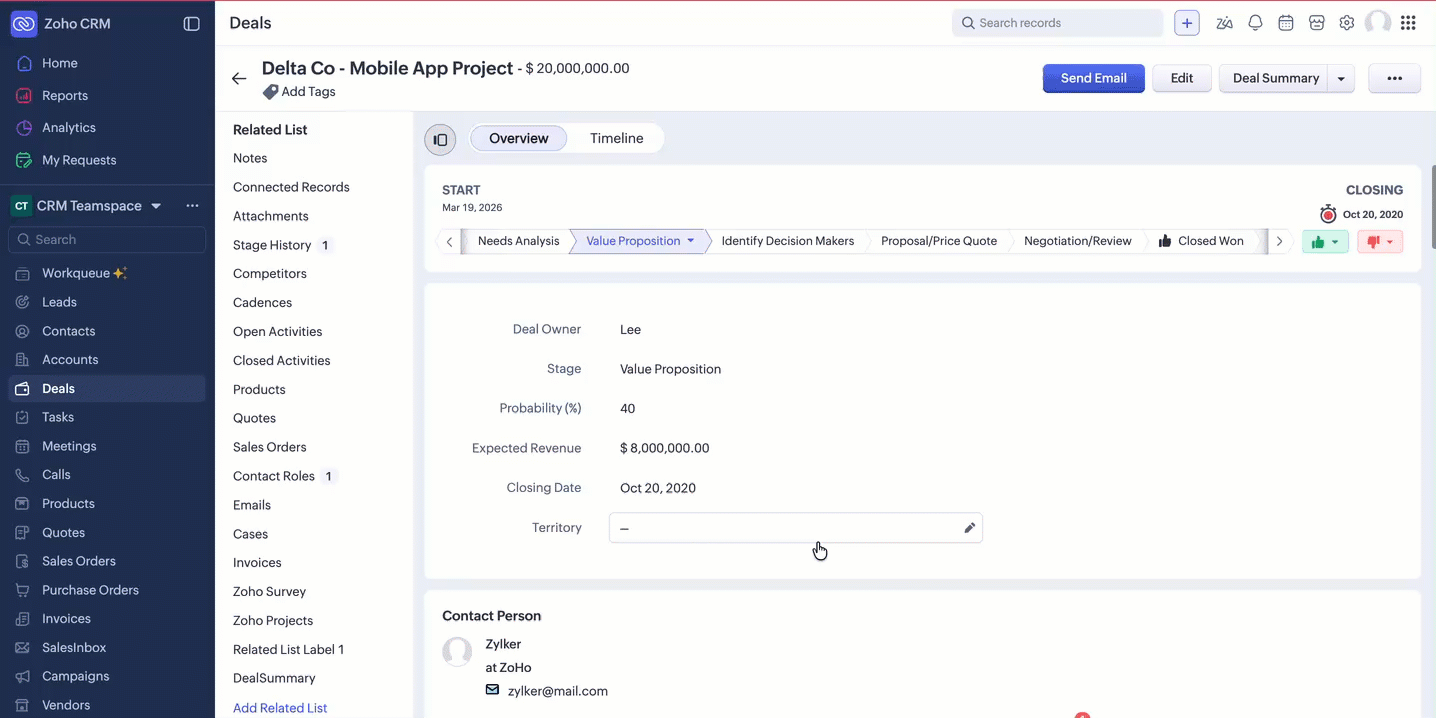This screenshot has width=1436, height=718.
Task: Open the Deal Summary dropdown arrow
Action: coord(1341,78)
